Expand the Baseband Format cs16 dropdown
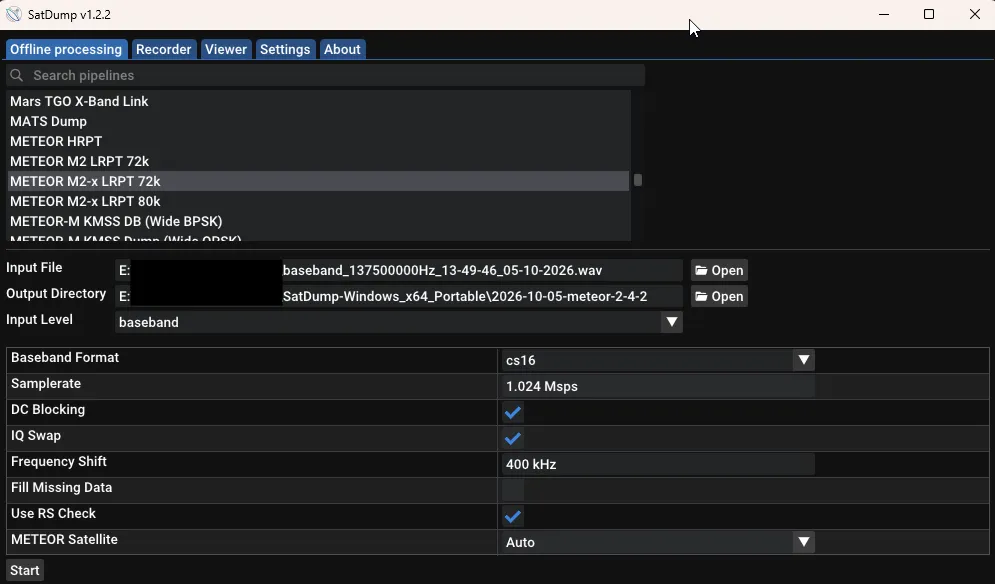 coord(658,361)
